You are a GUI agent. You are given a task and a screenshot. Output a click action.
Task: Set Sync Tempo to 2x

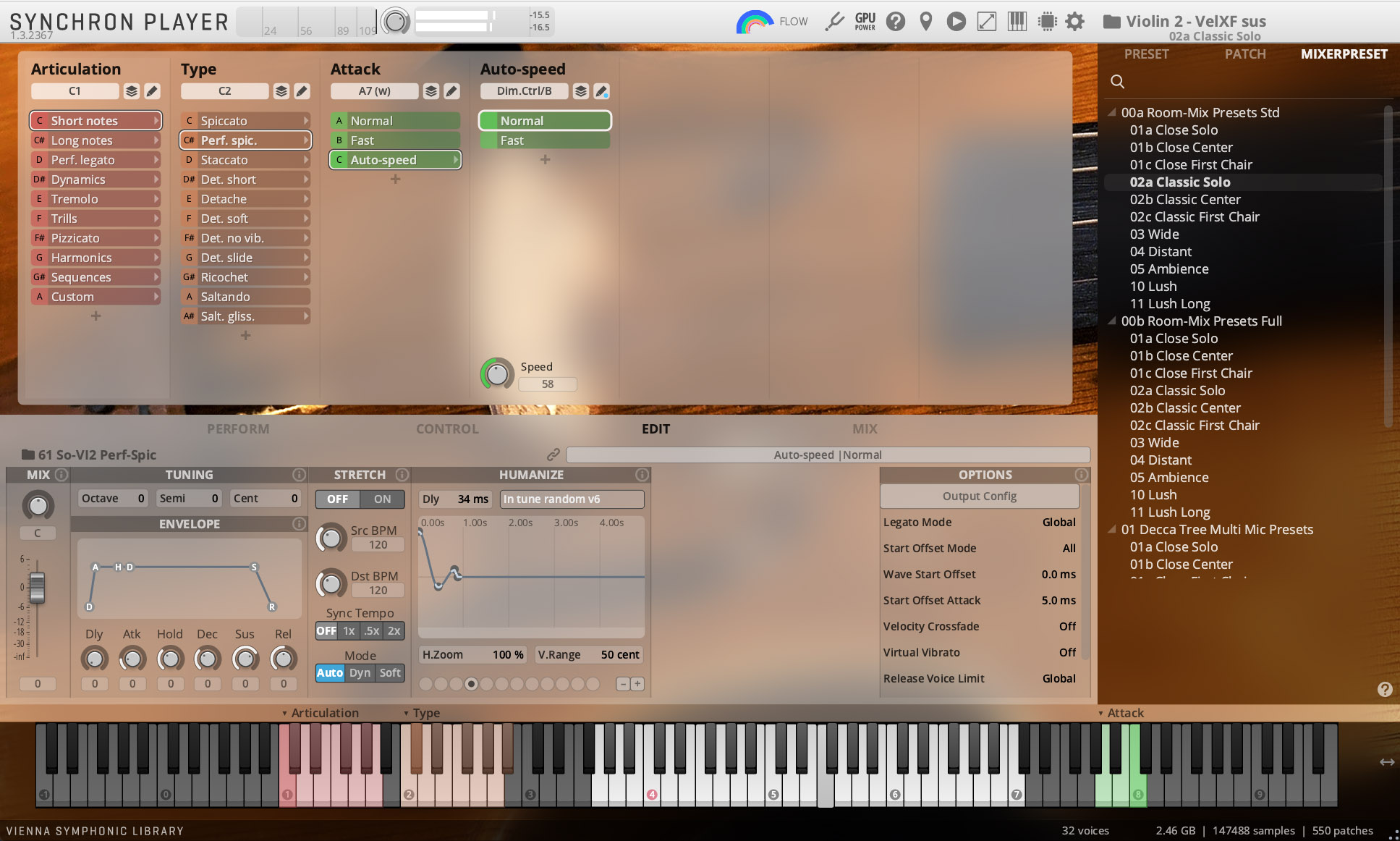click(394, 631)
